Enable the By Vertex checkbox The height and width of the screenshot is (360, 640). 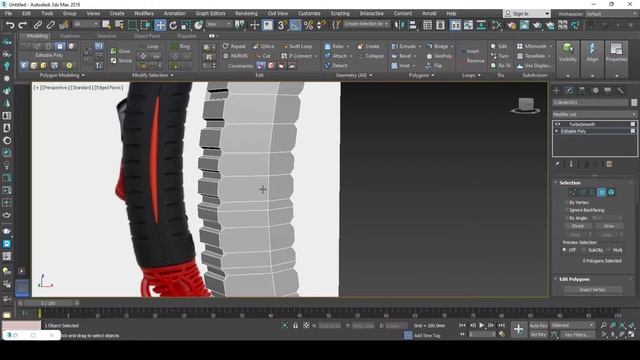[x=567, y=202]
